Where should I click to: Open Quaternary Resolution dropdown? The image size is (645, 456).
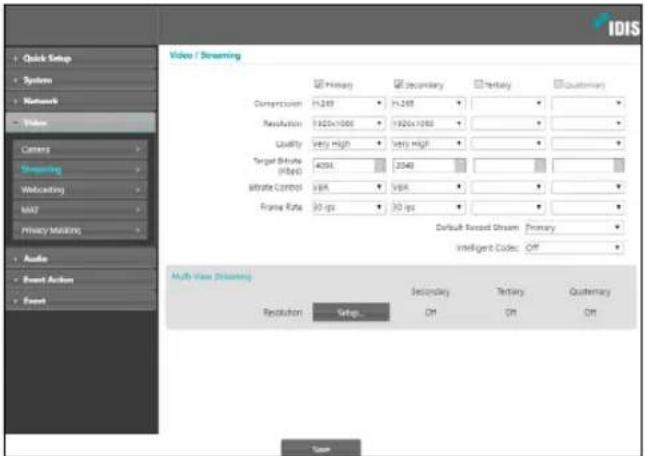[588, 123]
